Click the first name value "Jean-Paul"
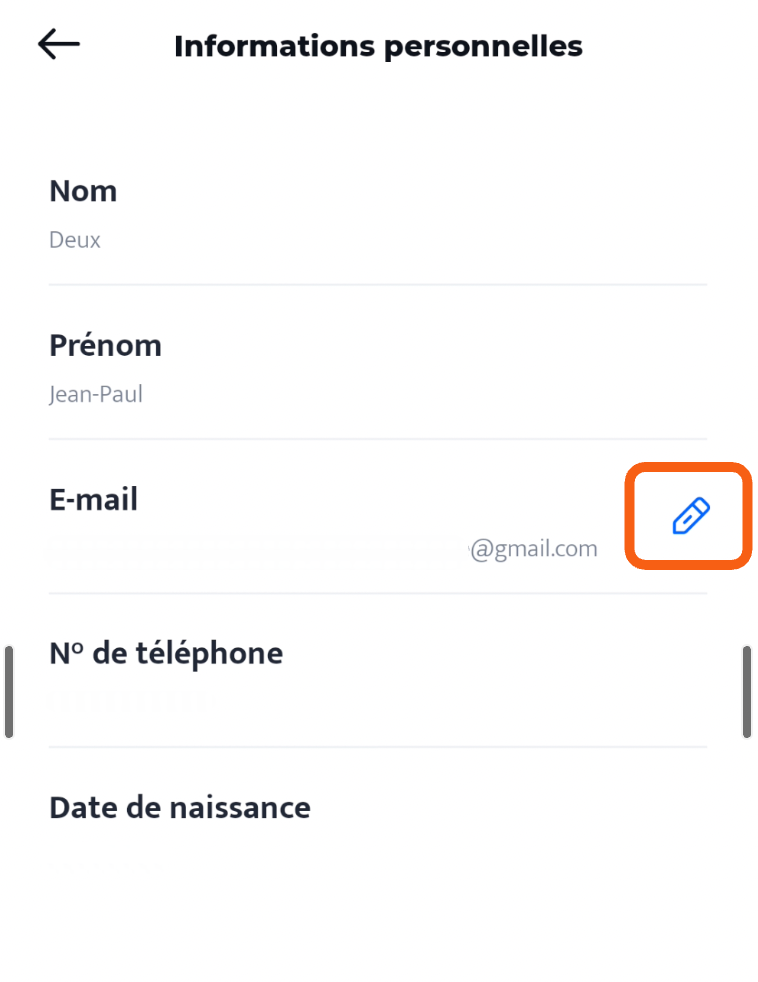758x982 pixels. click(x=96, y=394)
